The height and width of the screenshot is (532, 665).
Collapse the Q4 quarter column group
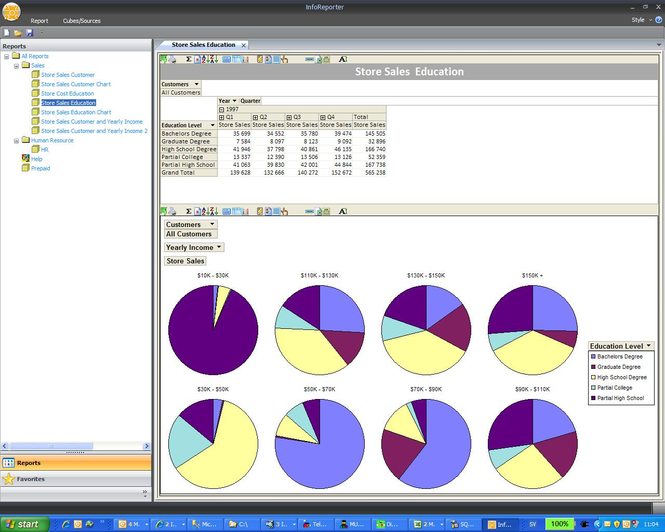coord(322,116)
